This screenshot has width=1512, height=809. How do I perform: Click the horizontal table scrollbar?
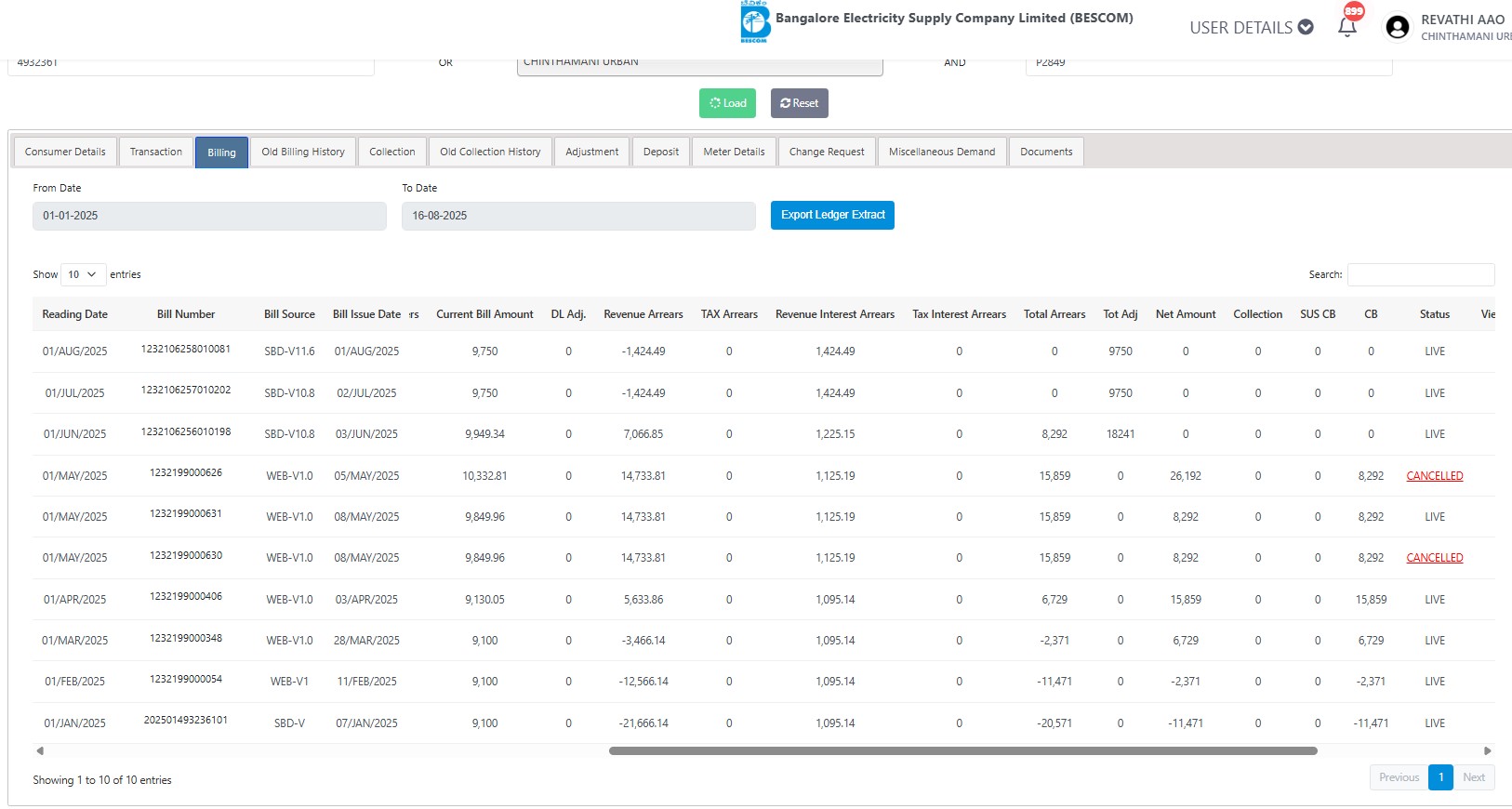962,750
